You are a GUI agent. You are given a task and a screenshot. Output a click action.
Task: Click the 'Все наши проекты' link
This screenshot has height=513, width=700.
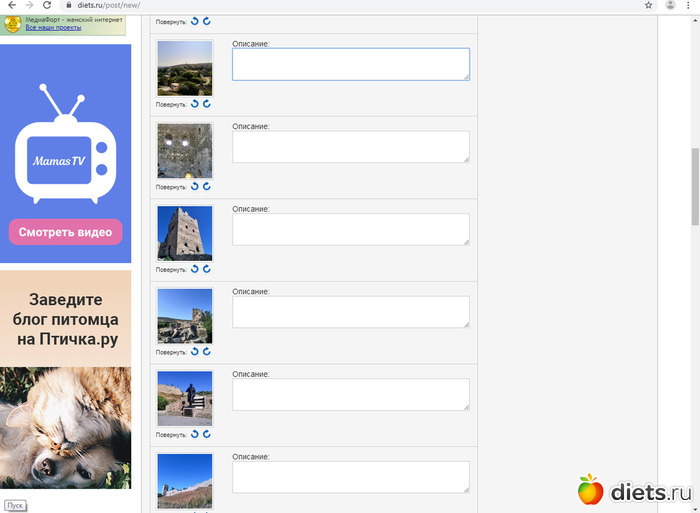pyautogui.click(x=54, y=28)
